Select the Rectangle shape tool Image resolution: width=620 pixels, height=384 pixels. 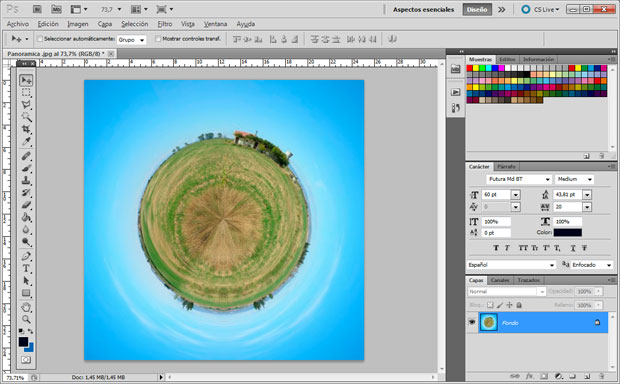26,293
